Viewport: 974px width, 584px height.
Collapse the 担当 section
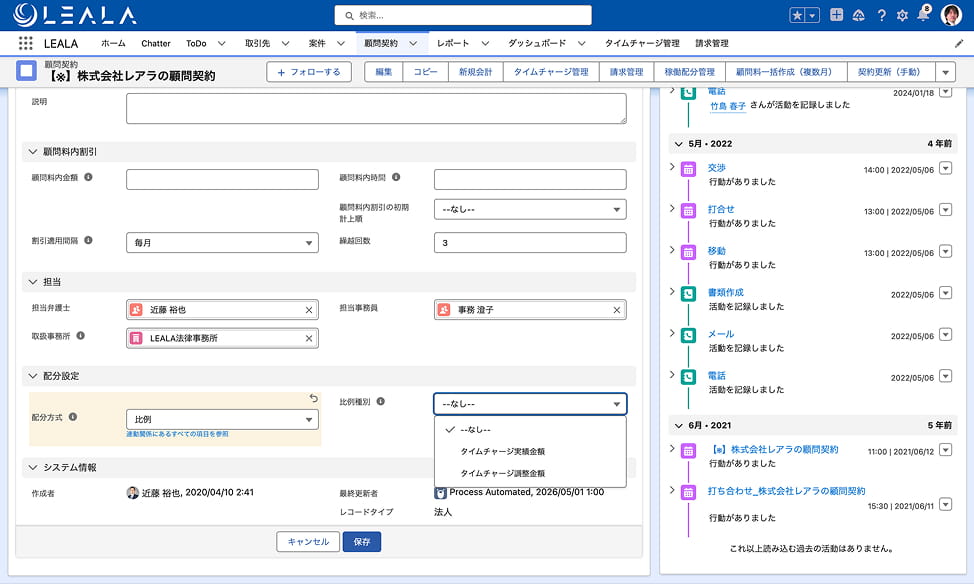(x=33, y=282)
